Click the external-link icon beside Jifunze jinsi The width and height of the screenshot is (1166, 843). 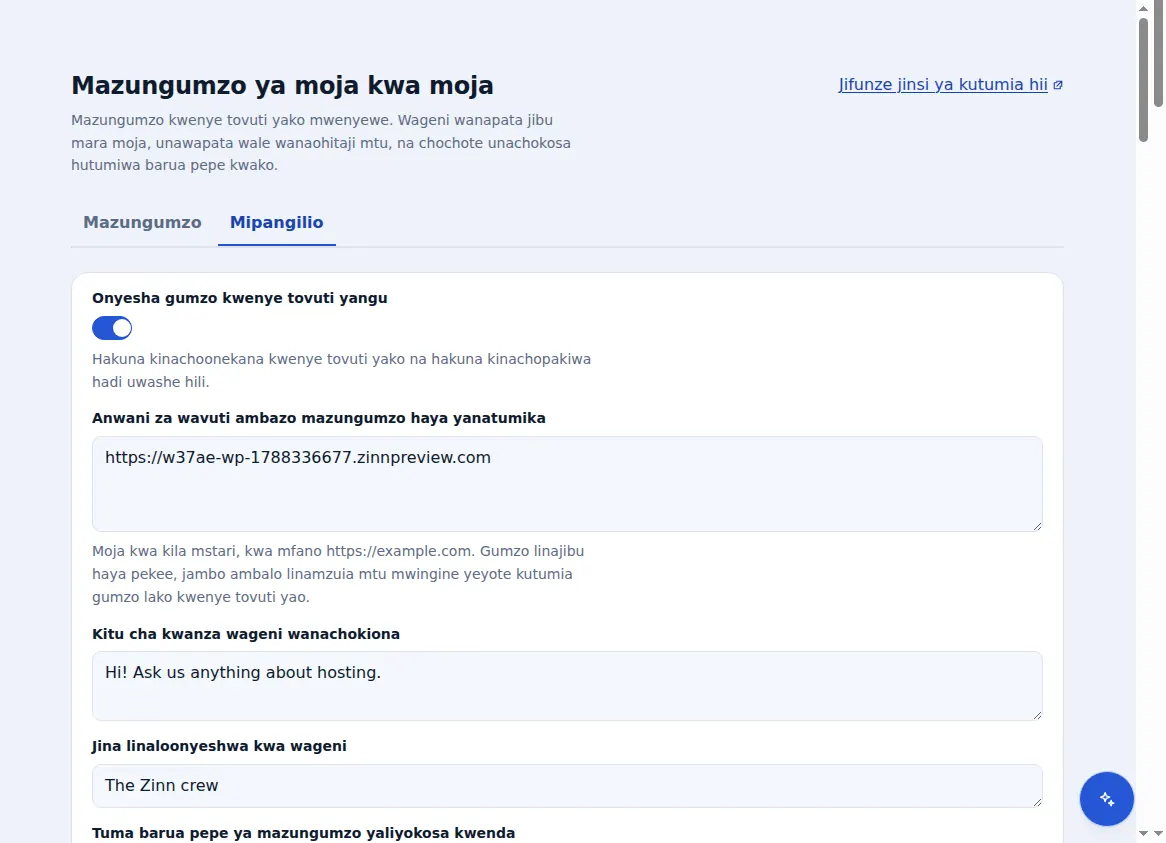coord(1058,85)
